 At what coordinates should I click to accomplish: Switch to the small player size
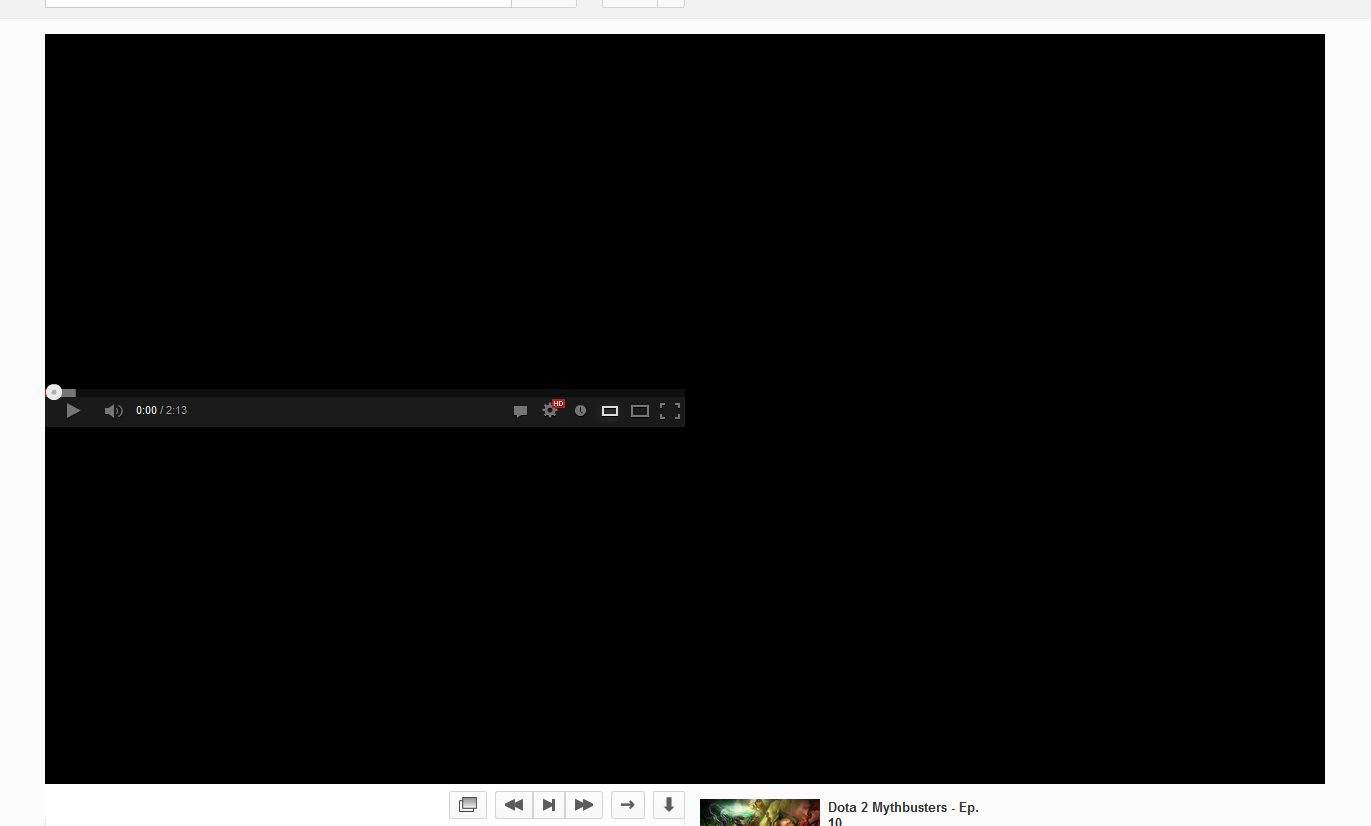610,411
